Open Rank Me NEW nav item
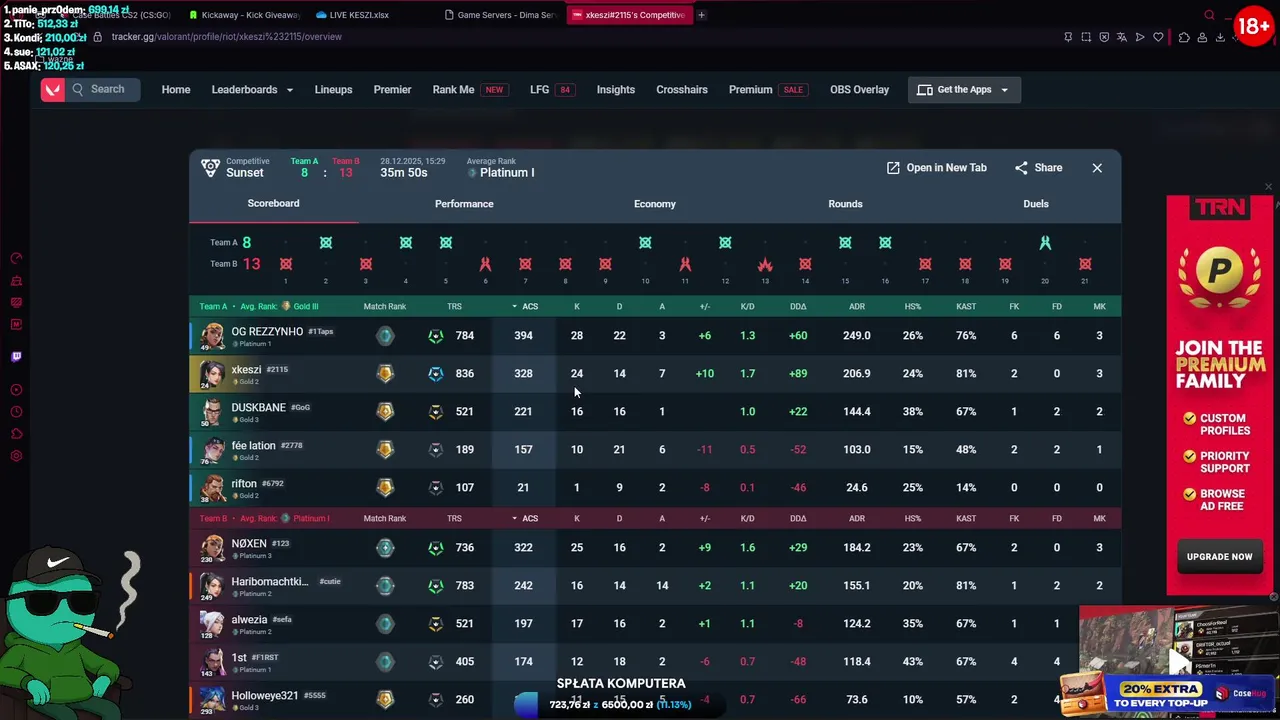This screenshot has height=720, width=1280. pos(469,90)
